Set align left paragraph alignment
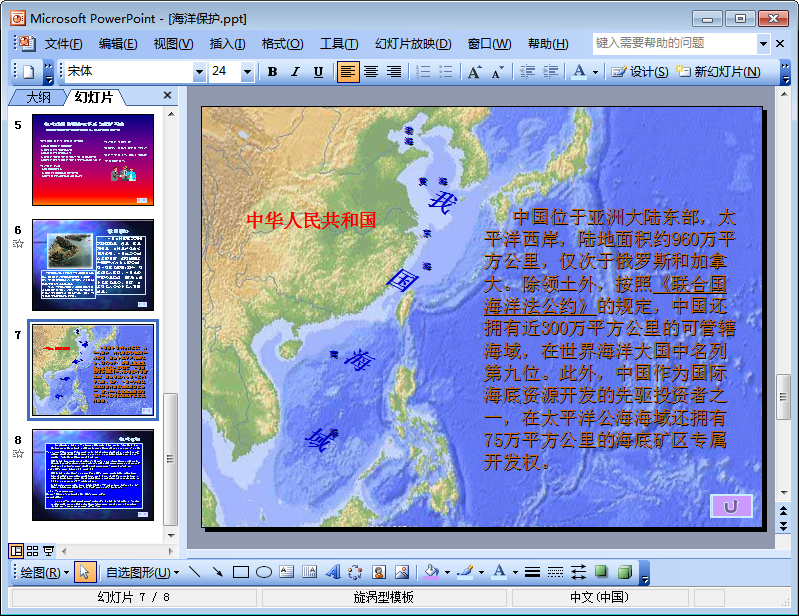Viewport: 799px width, 616px height. (348, 72)
